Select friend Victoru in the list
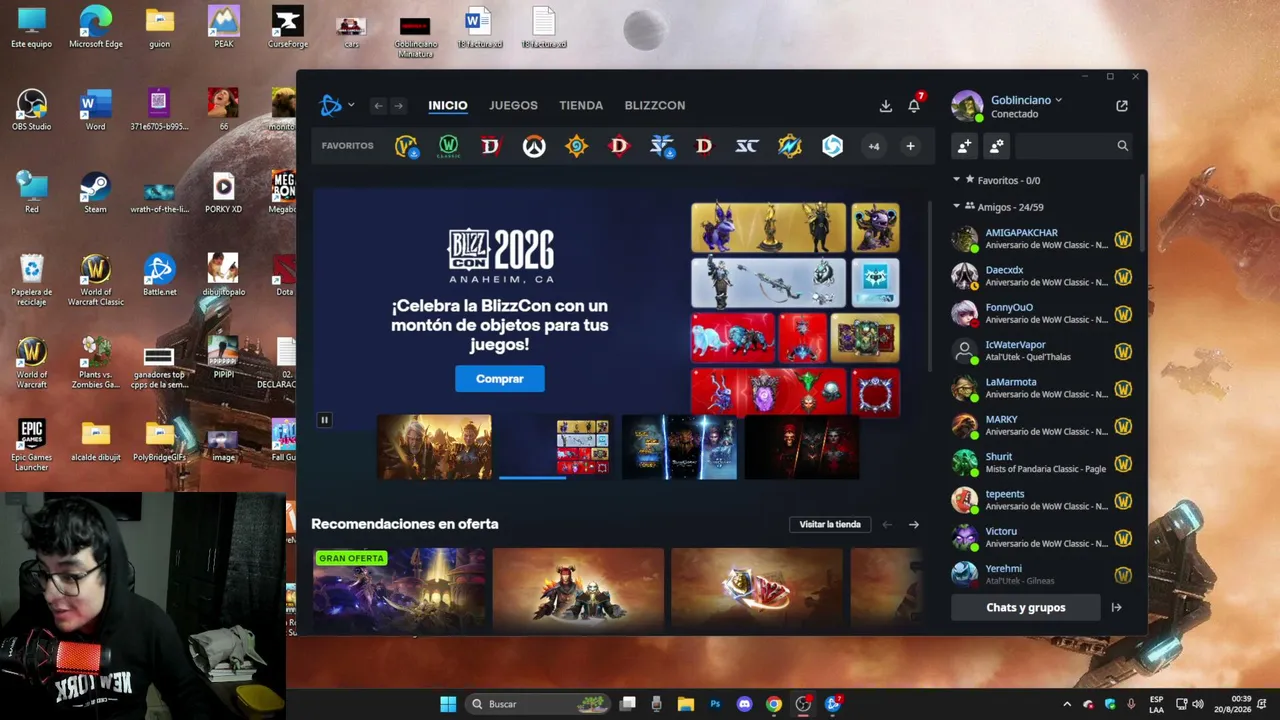This screenshot has width=1280, height=720. pos(1041,538)
